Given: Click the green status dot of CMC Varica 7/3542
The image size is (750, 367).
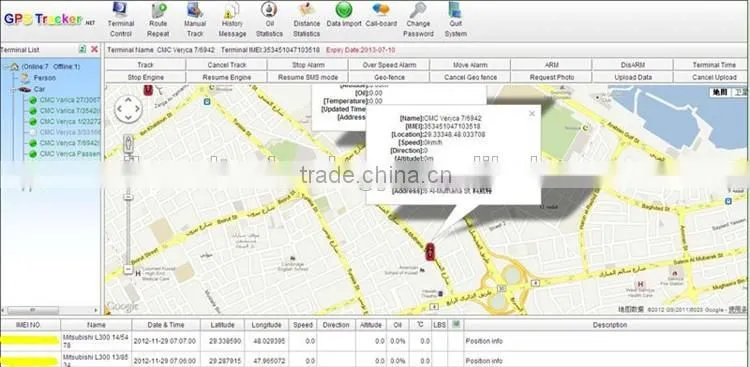Looking at the screenshot, I should pyautogui.click(x=33, y=111).
